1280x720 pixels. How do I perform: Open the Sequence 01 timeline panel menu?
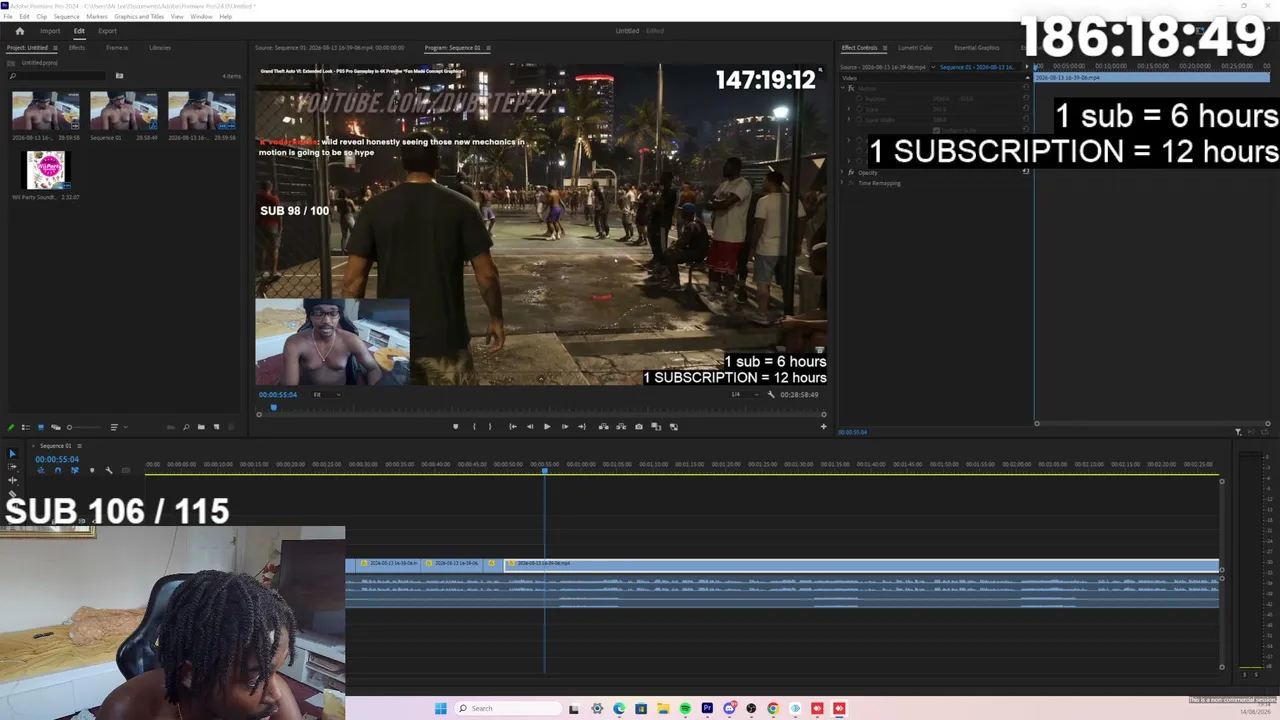[79, 446]
